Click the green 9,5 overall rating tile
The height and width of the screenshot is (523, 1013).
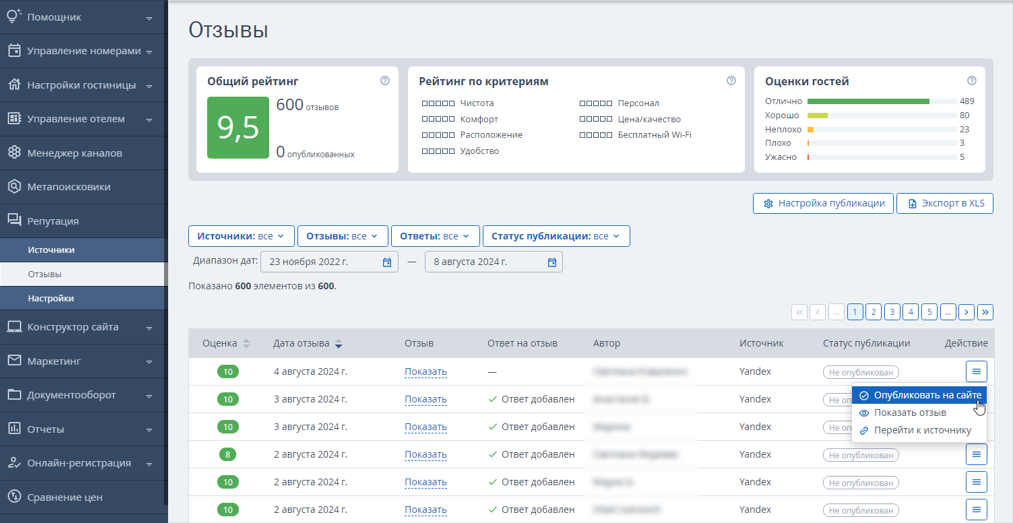pyautogui.click(x=238, y=128)
